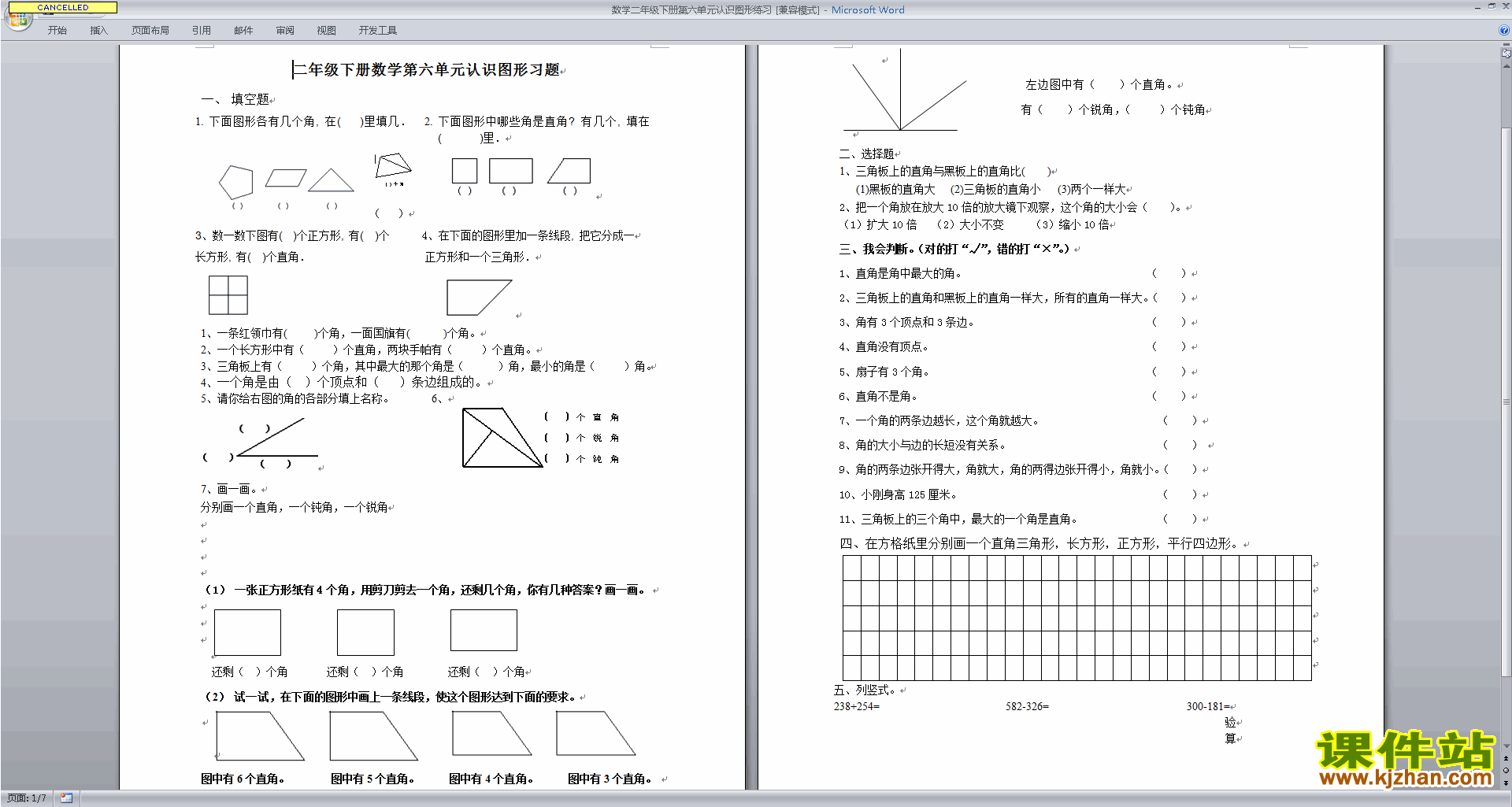Open Word Help question-mark icon
This screenshot has height=807, width=1512.
(1503, 30)
